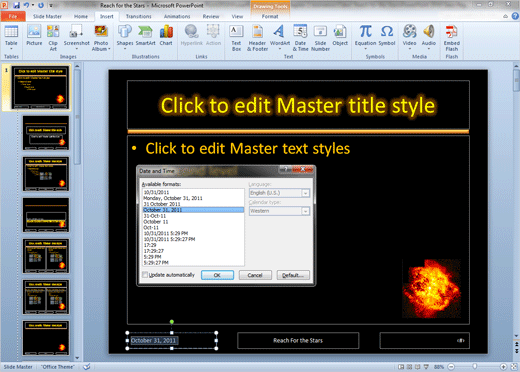Image resolution: width=520 pixels, height=372 pixels.
Task: Open Clip Art pane
Action: pos(53,38)
